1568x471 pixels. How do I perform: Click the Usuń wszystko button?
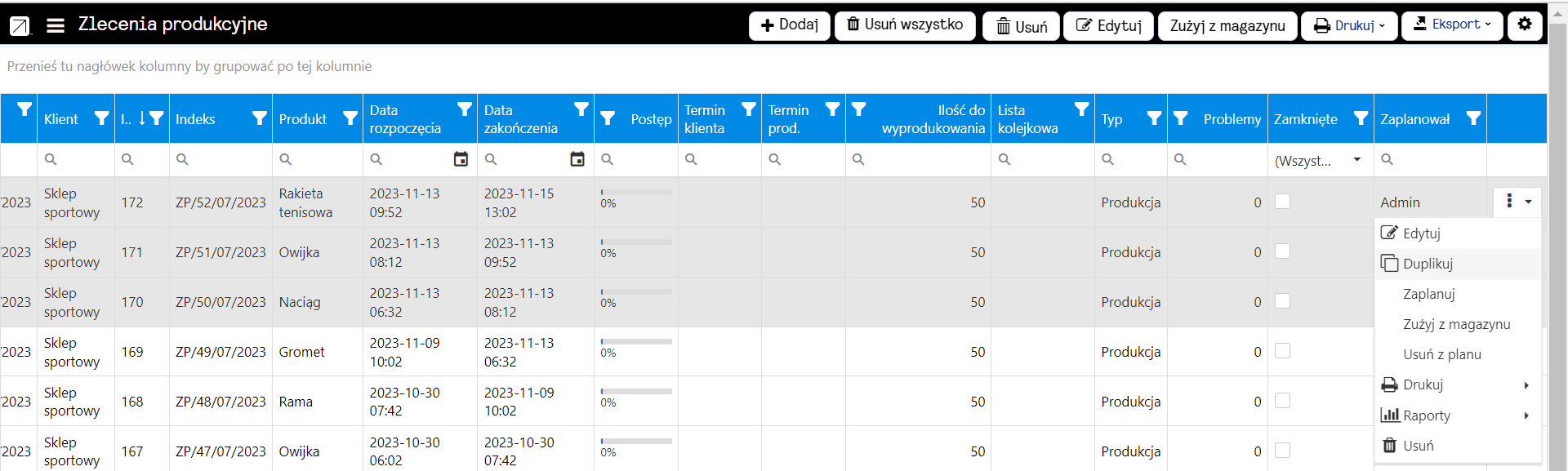tap(905, 24)
